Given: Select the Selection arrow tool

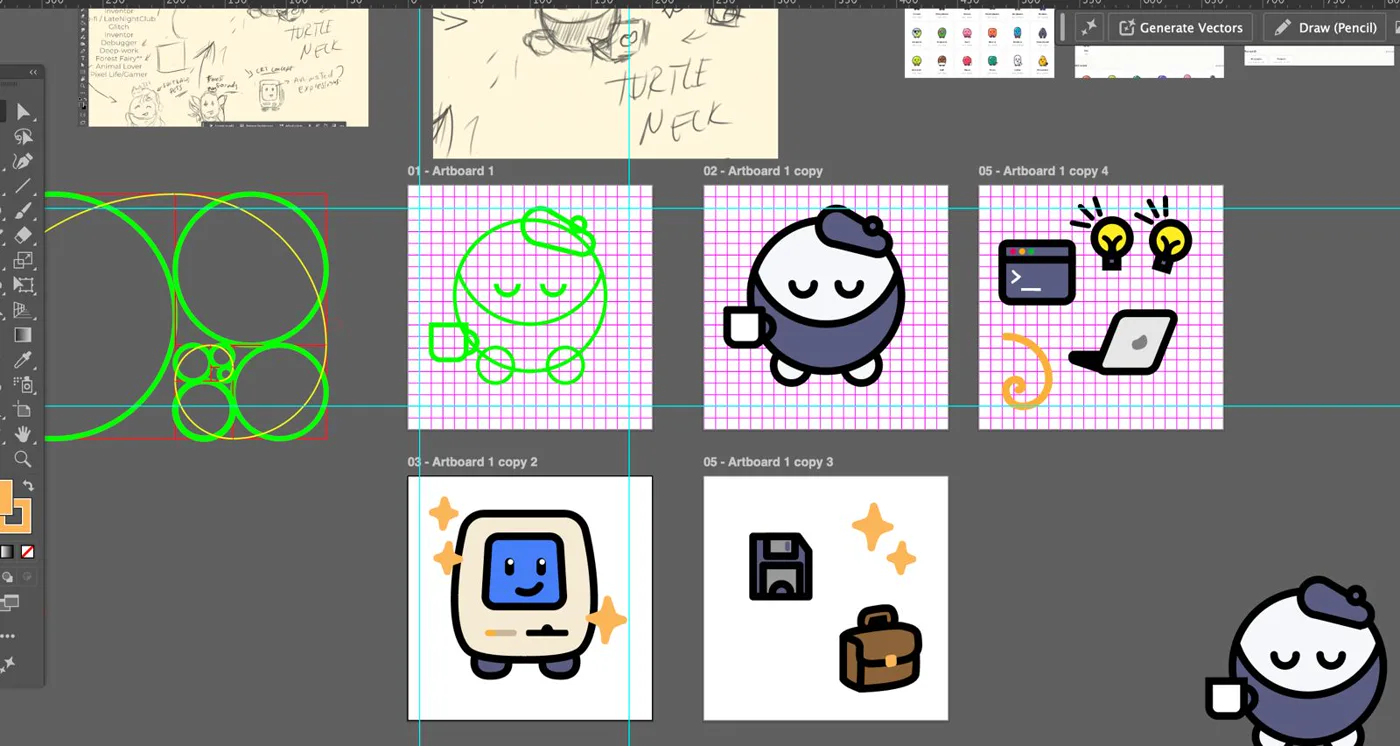Looking at the screenshot, I should (23, 112).
